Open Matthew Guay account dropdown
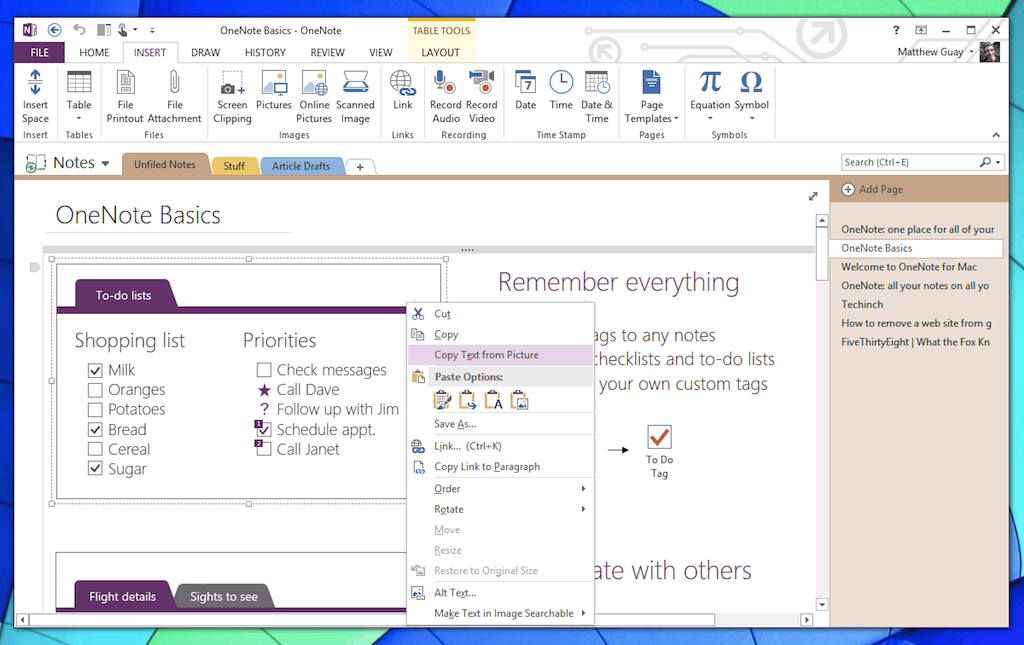Viewport: 1024px width, 645px height. (x=971, y=52)
